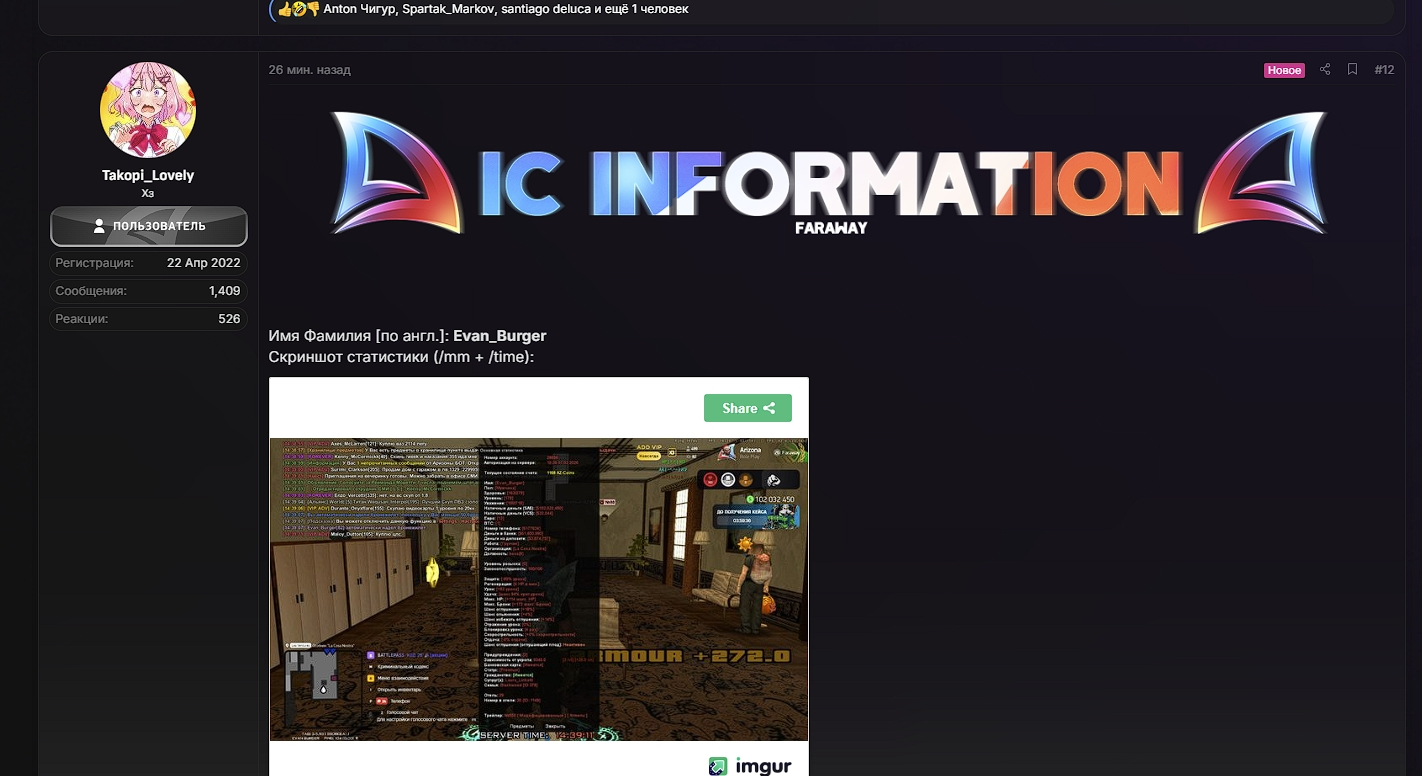The width and height of the screenshot is (1422, 776).
Task: Click the pink 'Новое' label
Action: coord(1284,70)
